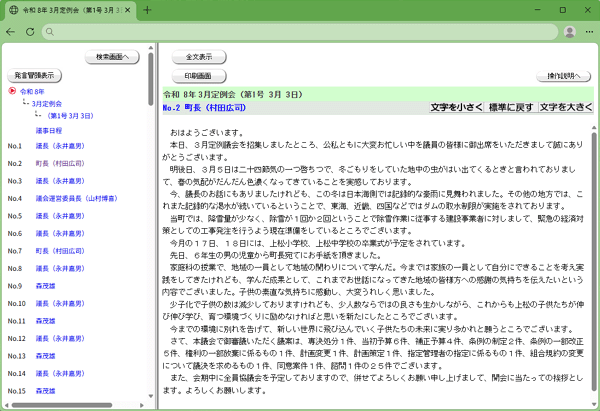Click the No.4 row number label

pyautogui.click(x=15, y=199)
